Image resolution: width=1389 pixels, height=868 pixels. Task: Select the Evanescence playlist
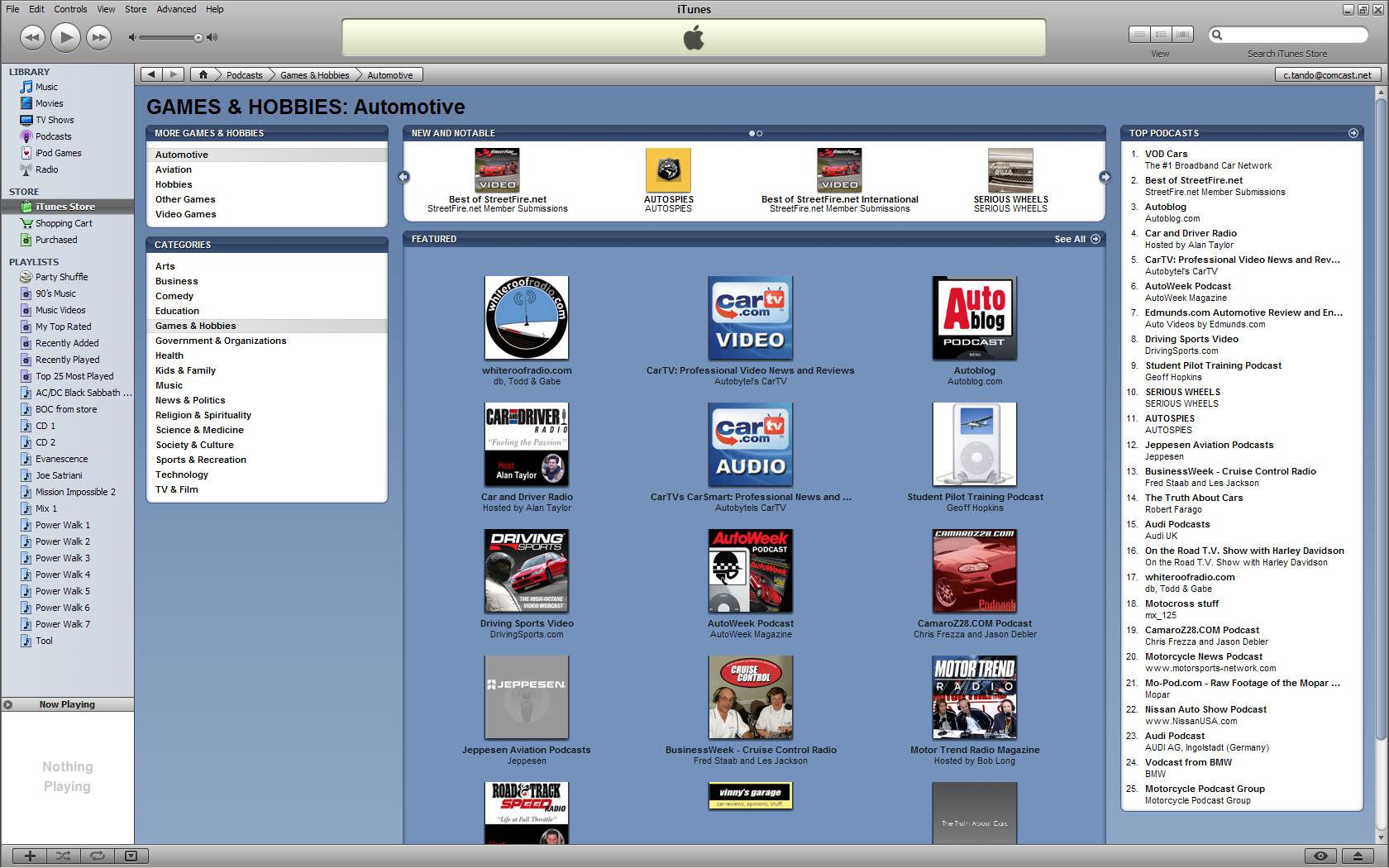[x=61, y=459]
